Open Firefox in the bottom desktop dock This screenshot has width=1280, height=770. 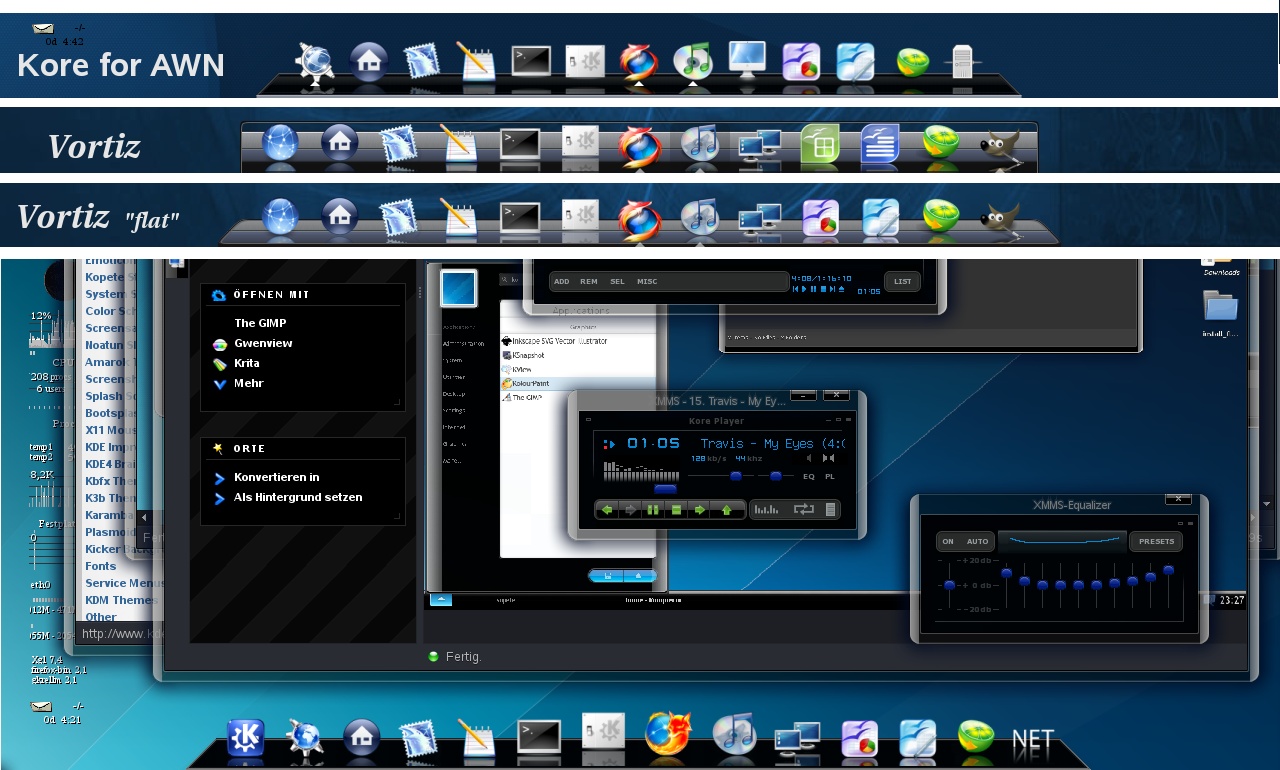[668, 735]
